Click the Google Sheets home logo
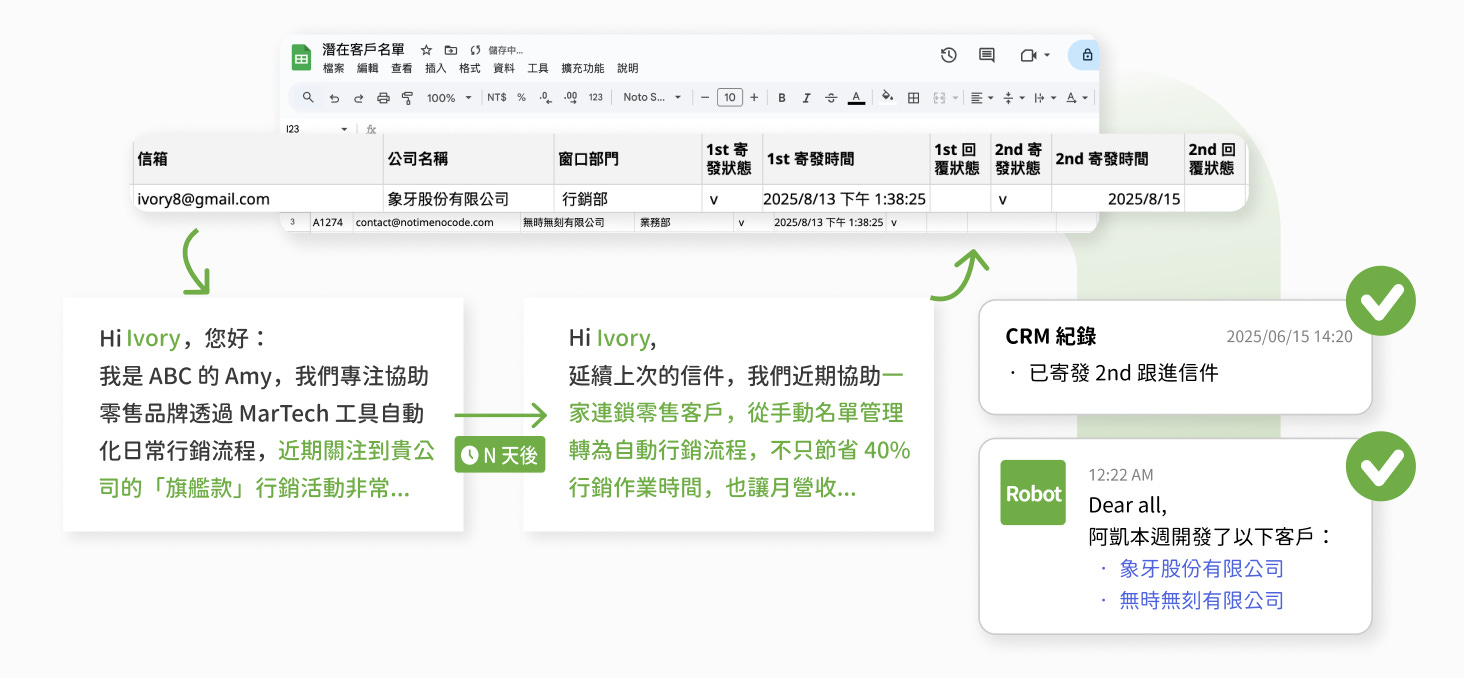Viewport: 1464px width, 678px height. click(x=301, y=58)
